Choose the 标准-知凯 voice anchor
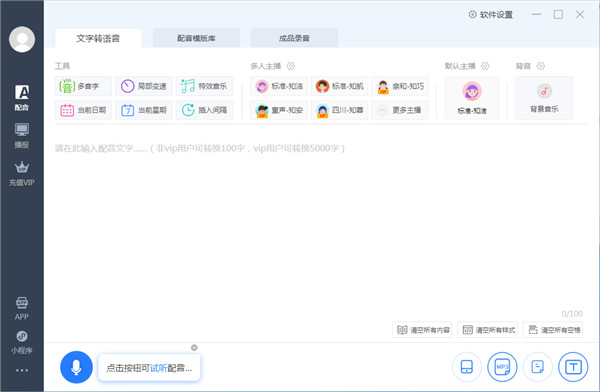 339,86
